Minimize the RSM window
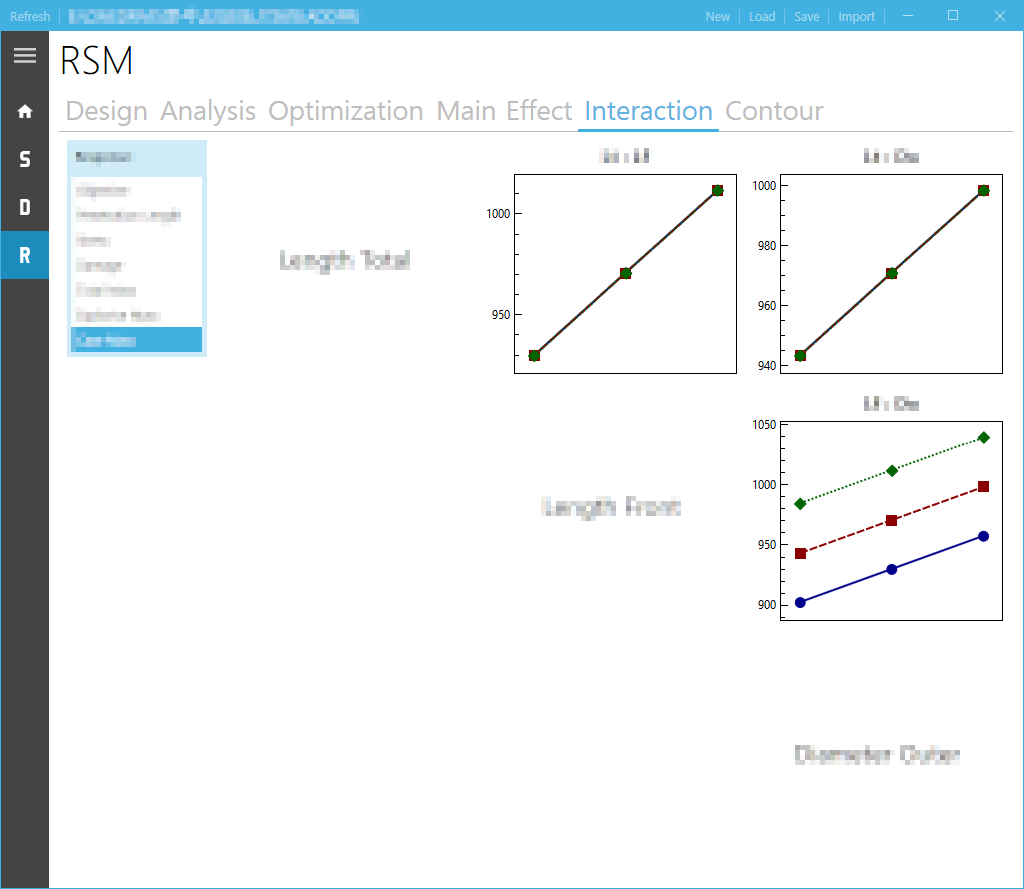 pyautogui.click(x=908, y=16)
